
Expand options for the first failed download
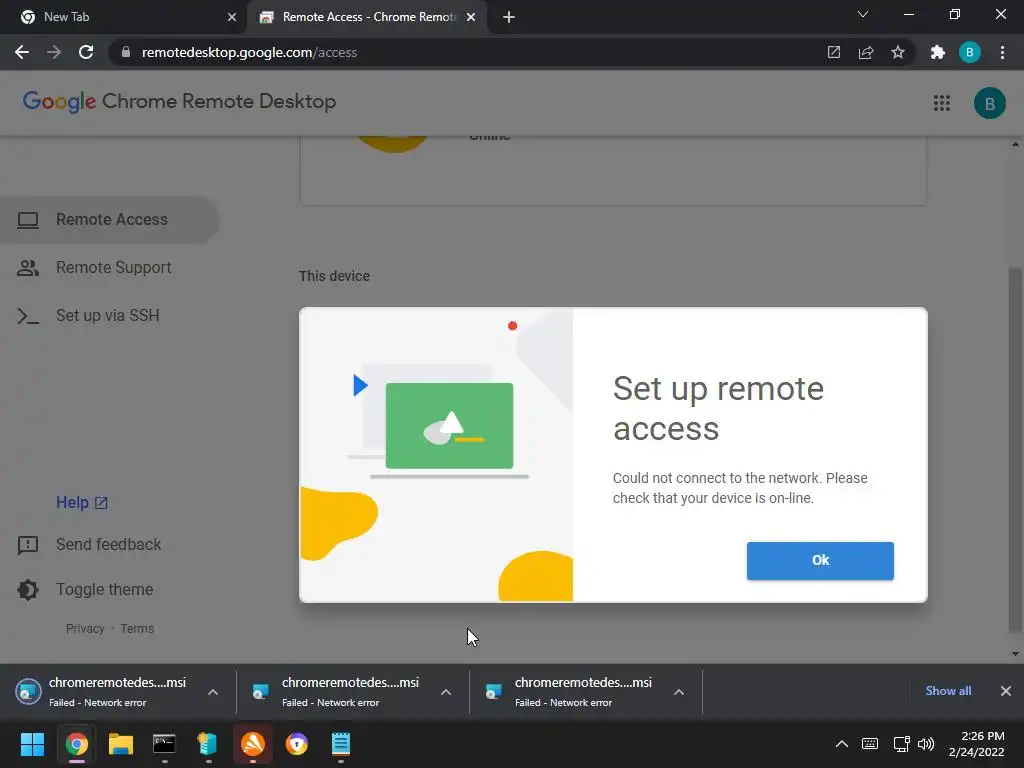click(213, 692)
